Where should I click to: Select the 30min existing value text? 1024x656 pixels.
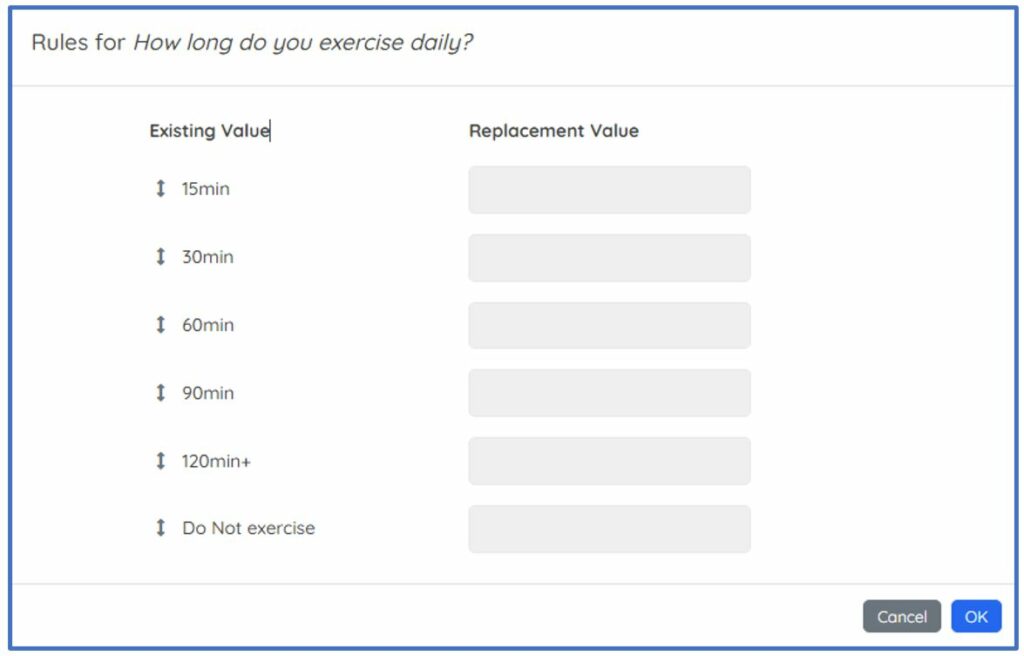tap(208, 257)
